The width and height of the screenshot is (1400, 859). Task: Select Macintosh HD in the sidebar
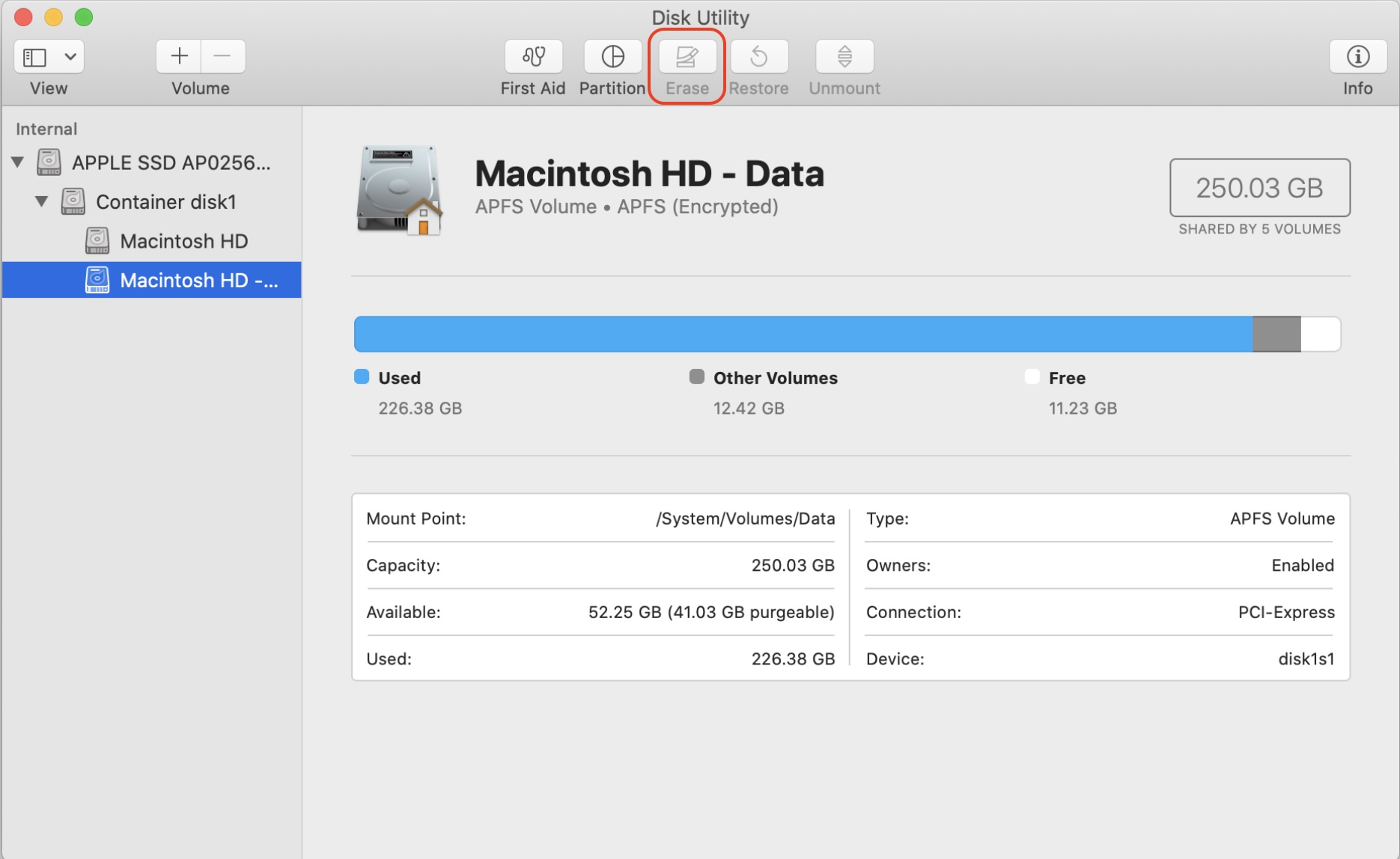click(184, 240)
